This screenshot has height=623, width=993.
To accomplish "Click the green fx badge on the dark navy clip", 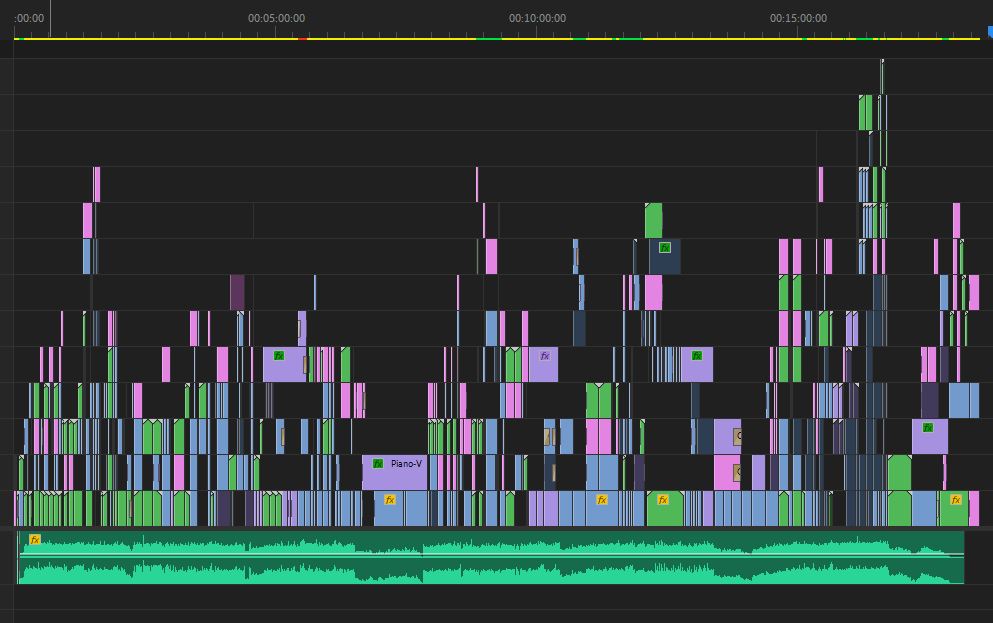I will tap(664, 248).
